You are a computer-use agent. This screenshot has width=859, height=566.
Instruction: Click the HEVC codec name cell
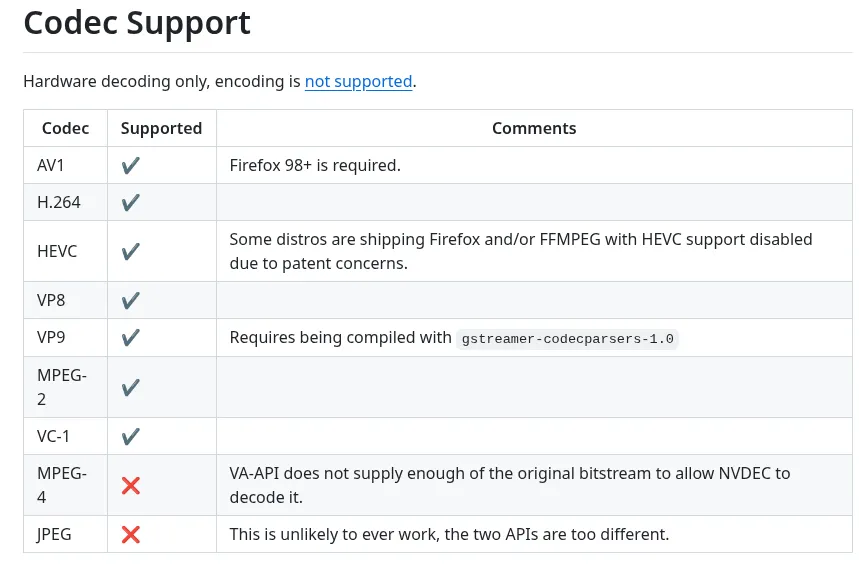57,251
